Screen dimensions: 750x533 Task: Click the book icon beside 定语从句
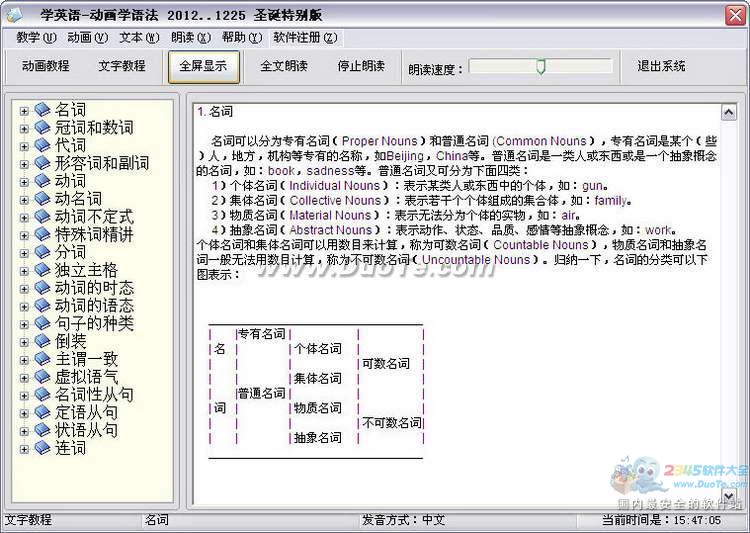[42, 412]
